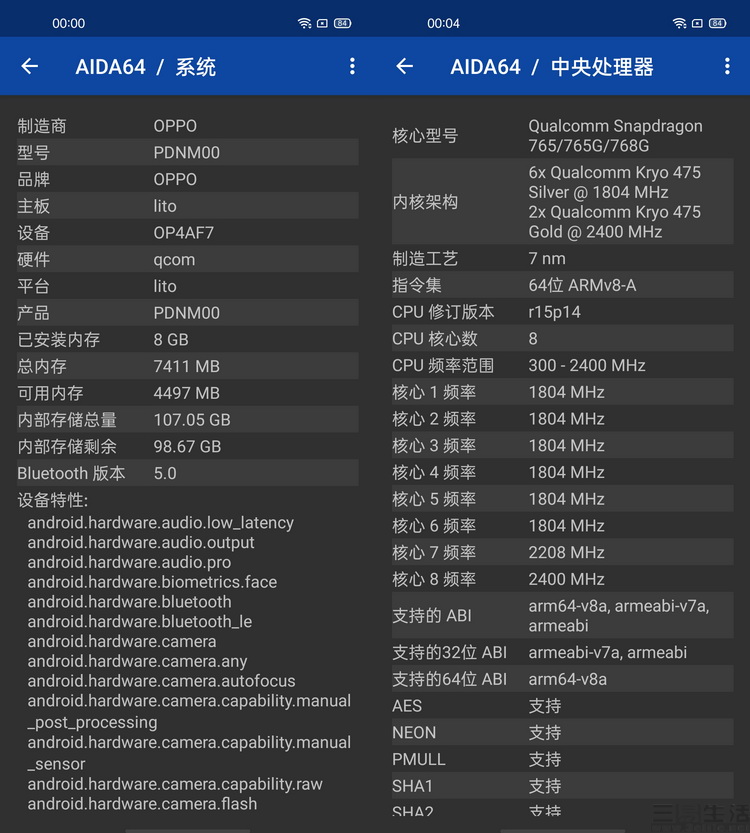The width and height of the screenshot is (750, 833).
Task: Select the 核心 1 频率 row
Action: click(562, 392)
